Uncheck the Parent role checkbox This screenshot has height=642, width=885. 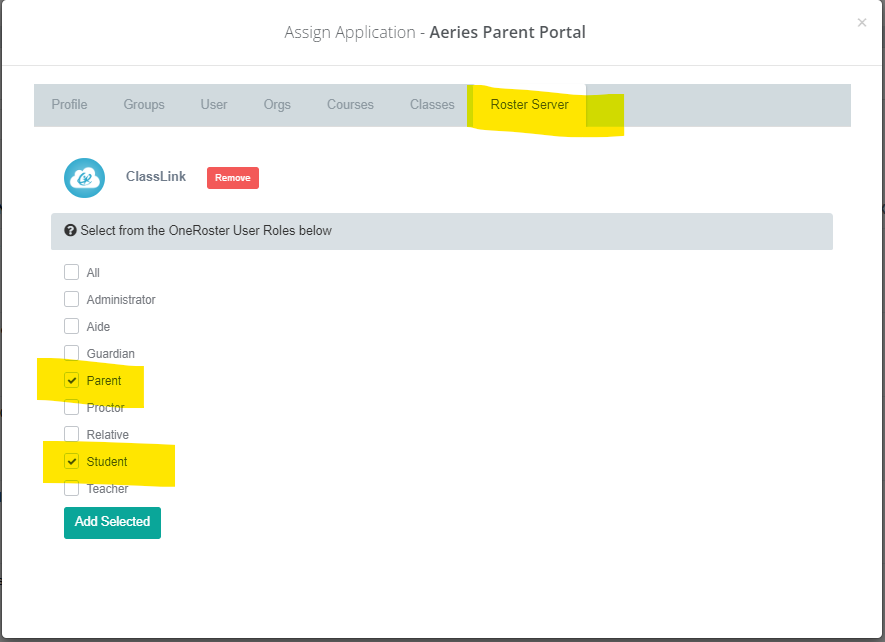72,380
